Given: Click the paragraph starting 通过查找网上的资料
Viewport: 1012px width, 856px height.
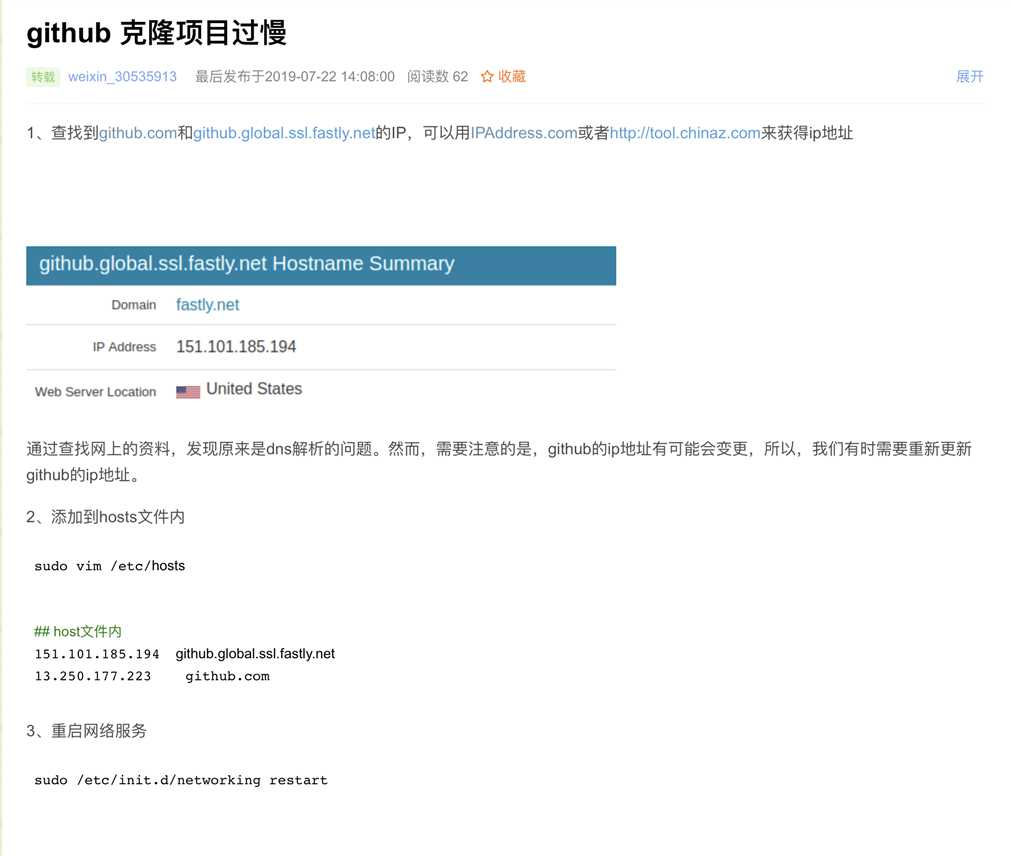Looking at the screenshot, I should (498, 462).
